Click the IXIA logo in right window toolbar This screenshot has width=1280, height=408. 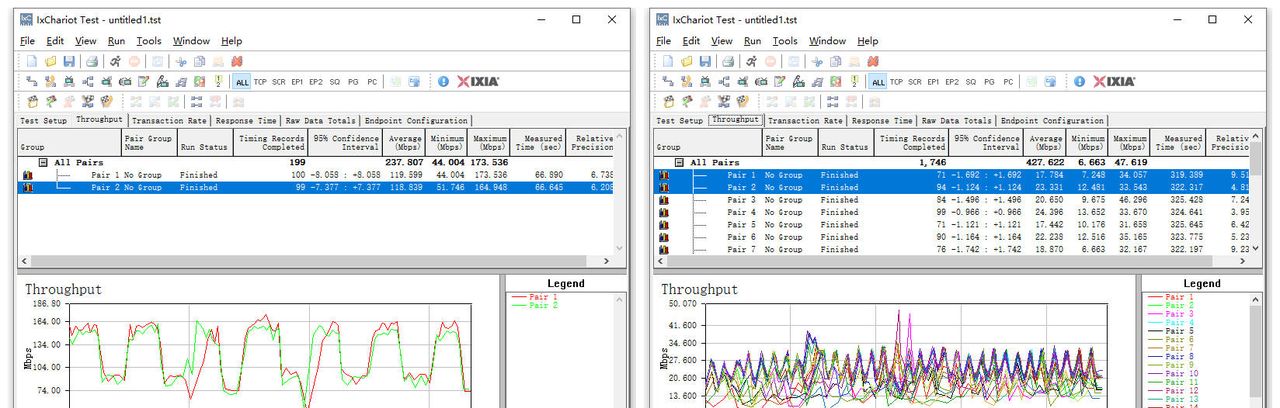[1114, 82]
